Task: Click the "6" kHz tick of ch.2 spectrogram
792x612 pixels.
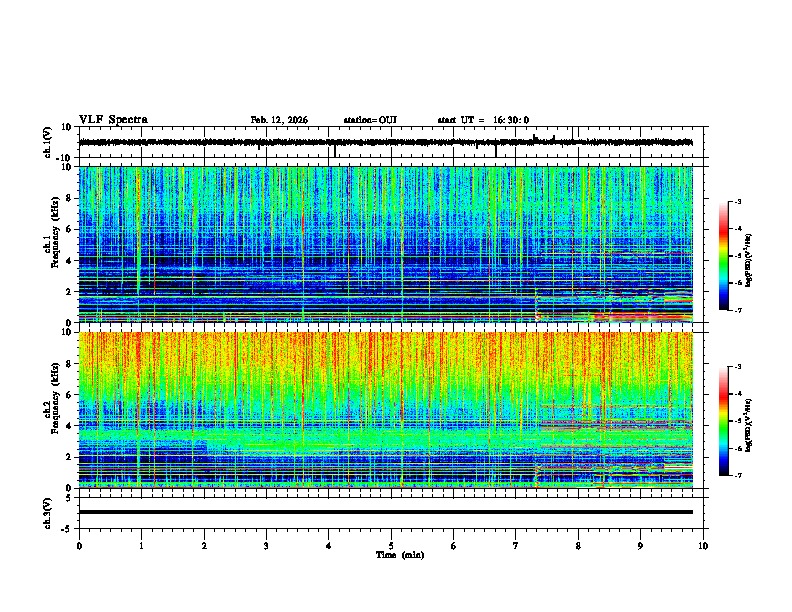Action: (70, 395)
